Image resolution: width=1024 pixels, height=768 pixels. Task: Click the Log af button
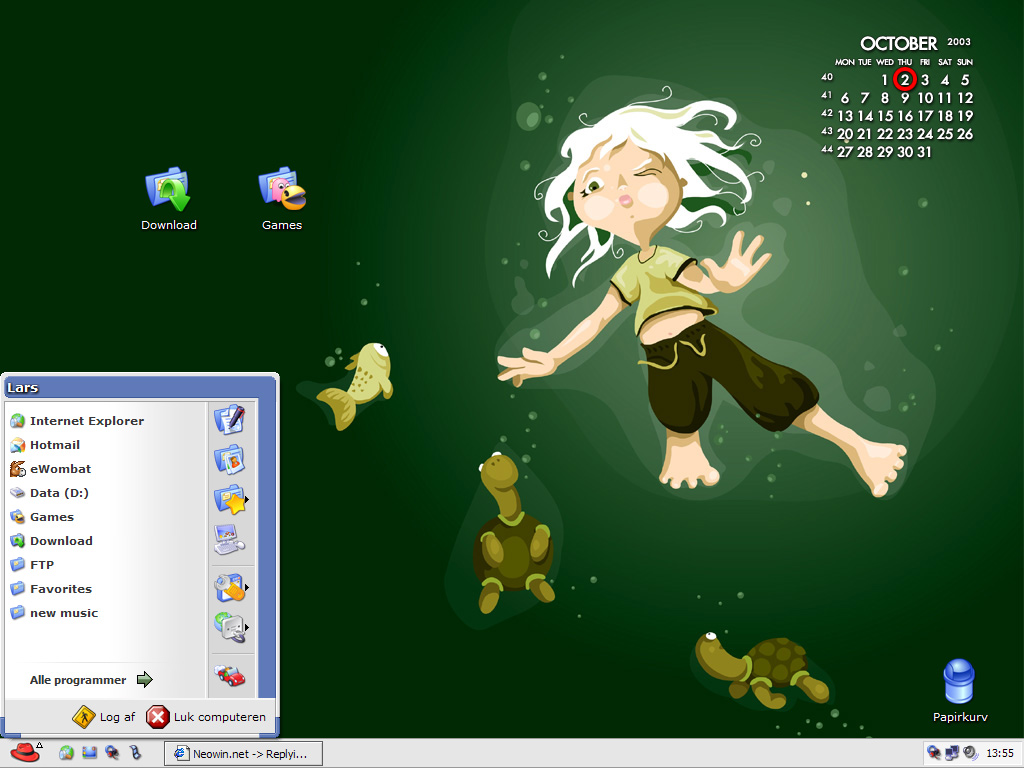104,717
